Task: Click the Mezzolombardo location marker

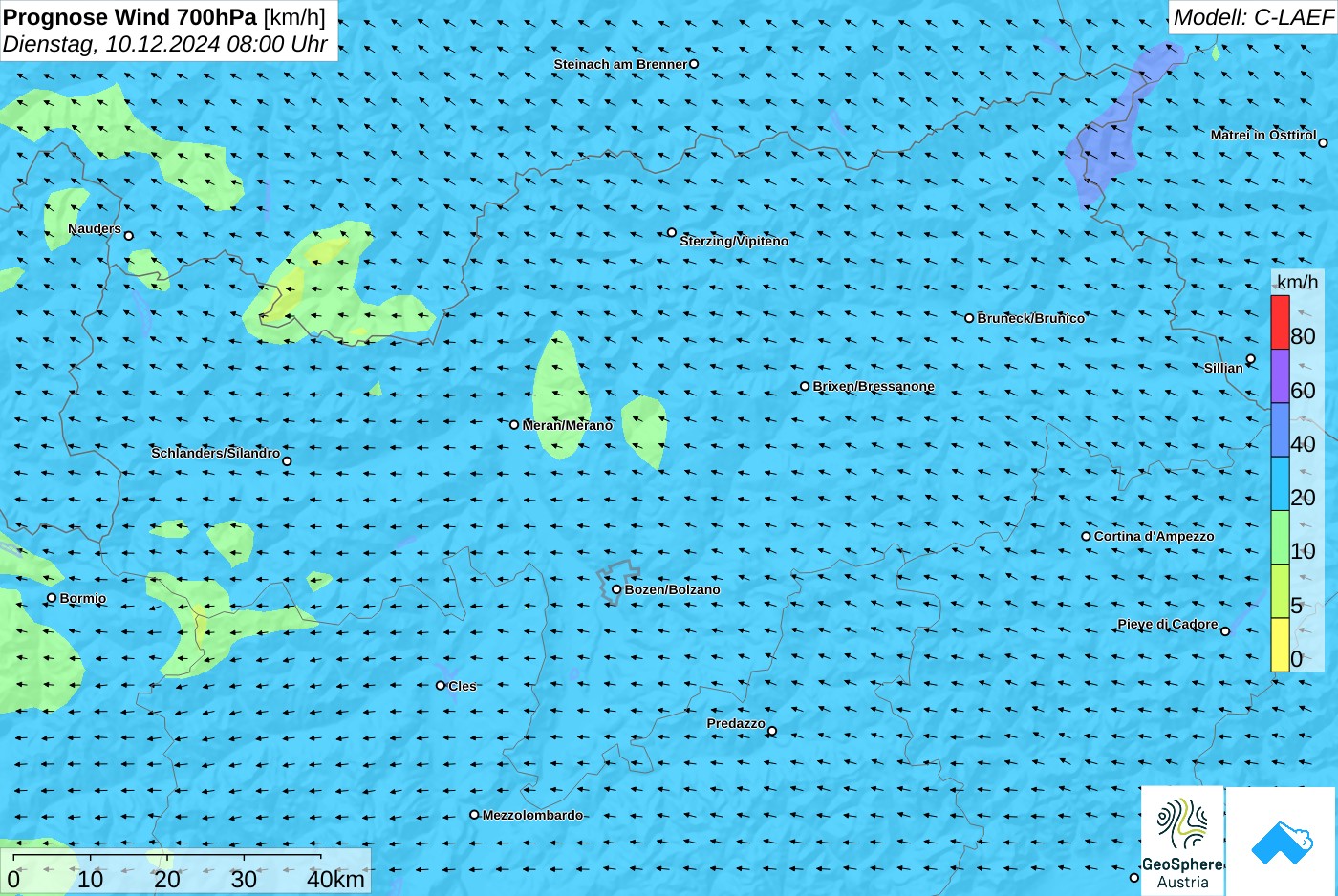Action: [x=474, y=815]
